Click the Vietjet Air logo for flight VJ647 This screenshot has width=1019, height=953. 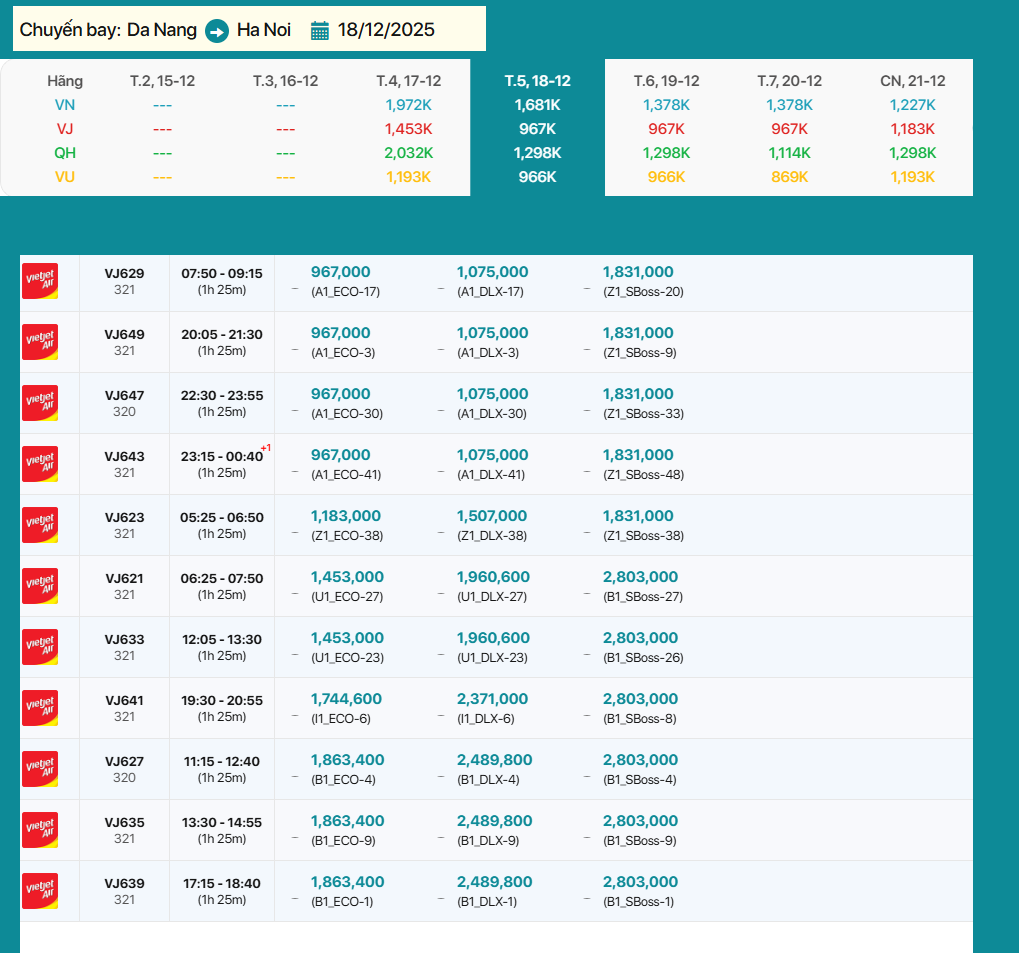(40, 403)
